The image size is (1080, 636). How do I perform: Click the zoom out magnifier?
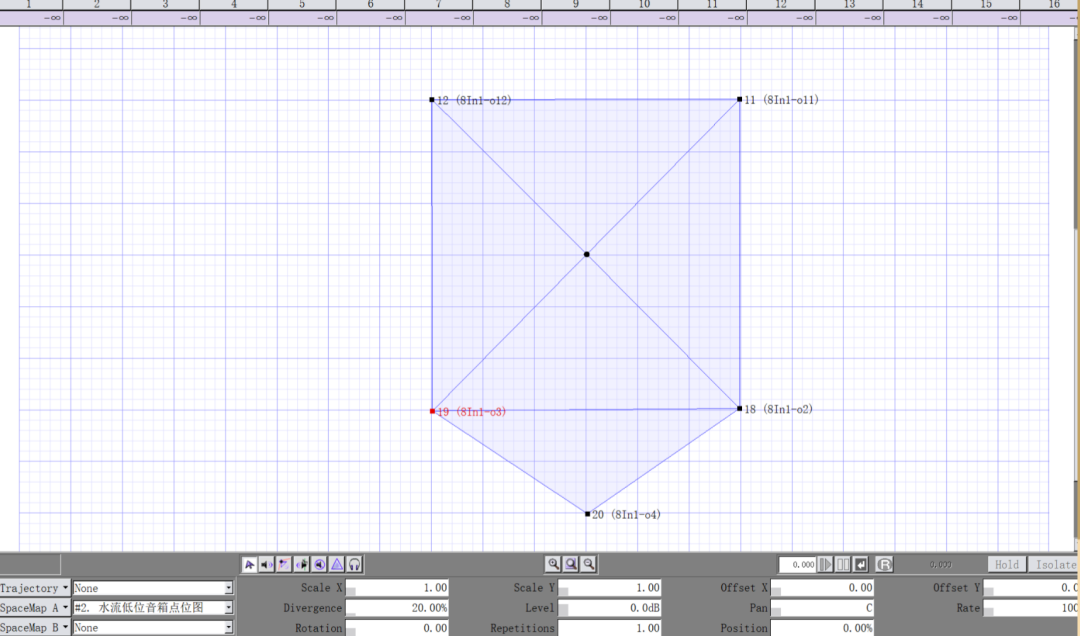coord(589,565)
